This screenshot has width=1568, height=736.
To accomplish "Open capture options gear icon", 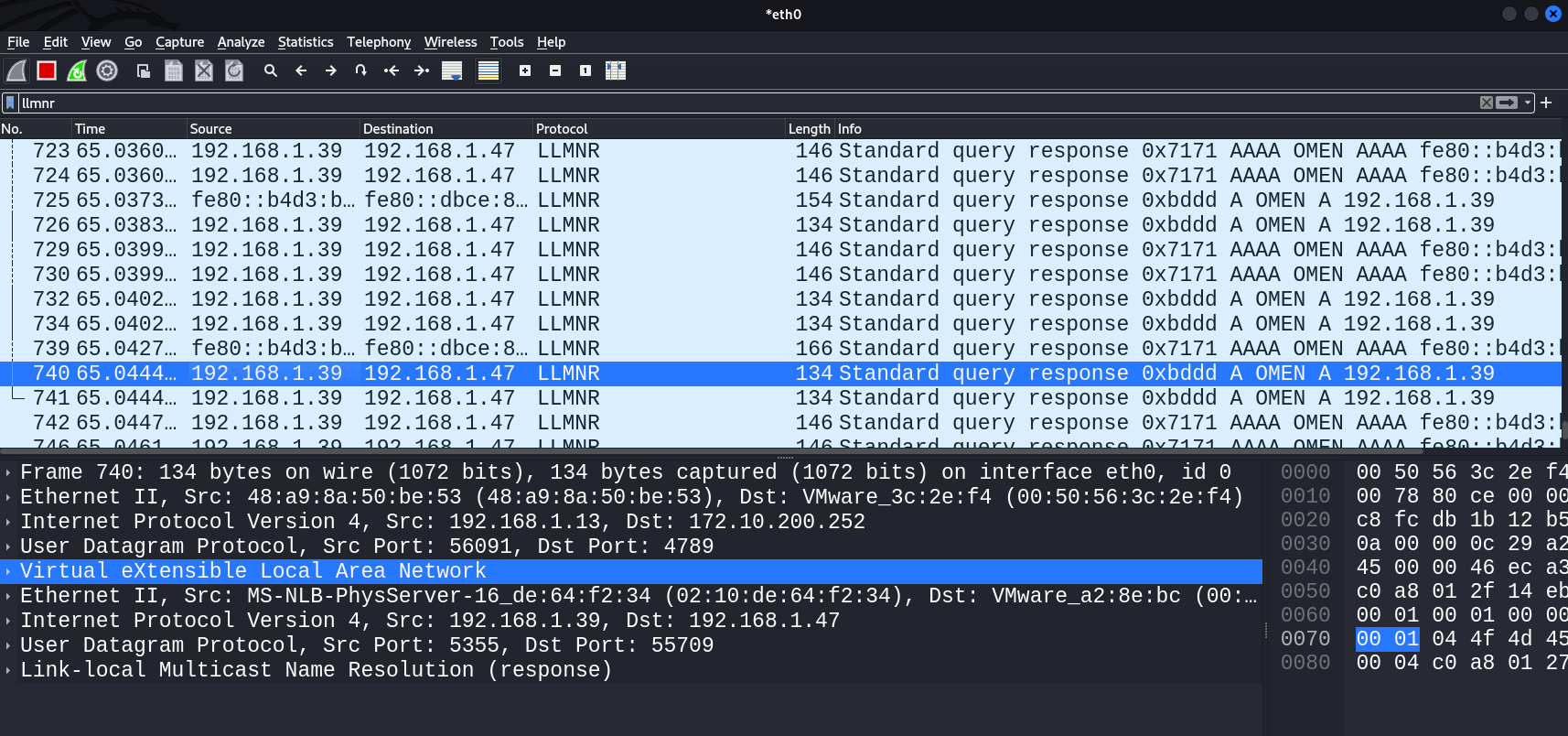I will click(x=107, y=70).
